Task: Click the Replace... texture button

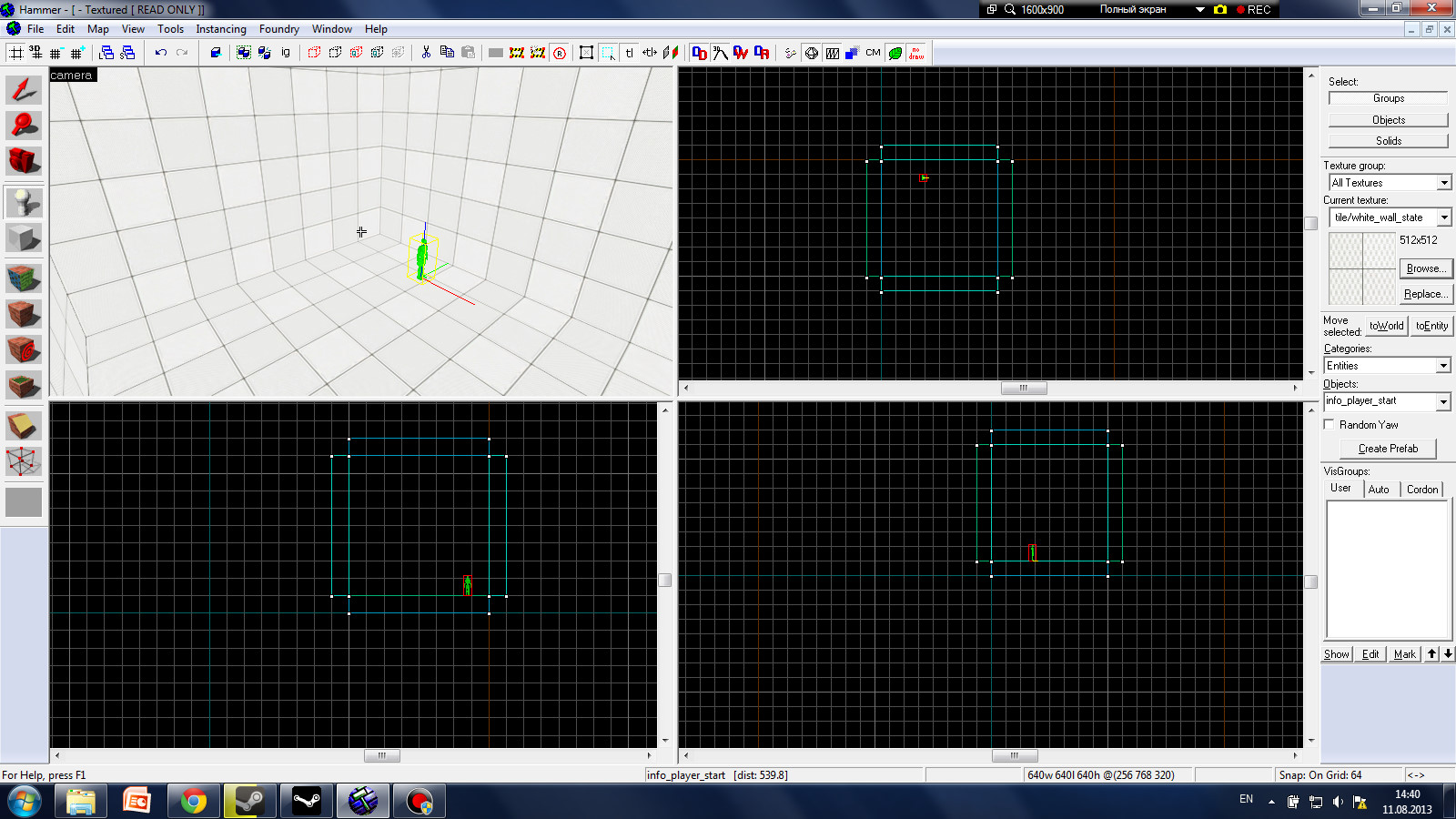Action: click(x=1425, y=294)
